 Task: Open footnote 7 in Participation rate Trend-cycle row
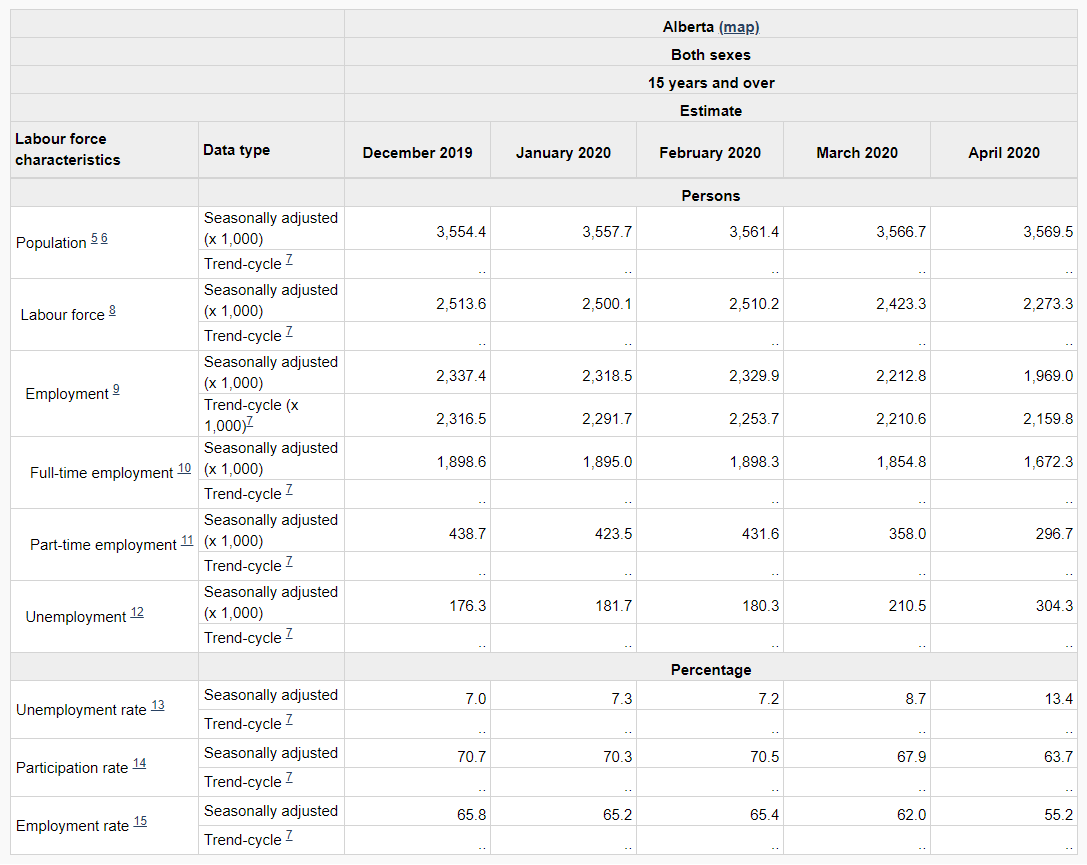(x=289, y=778)
